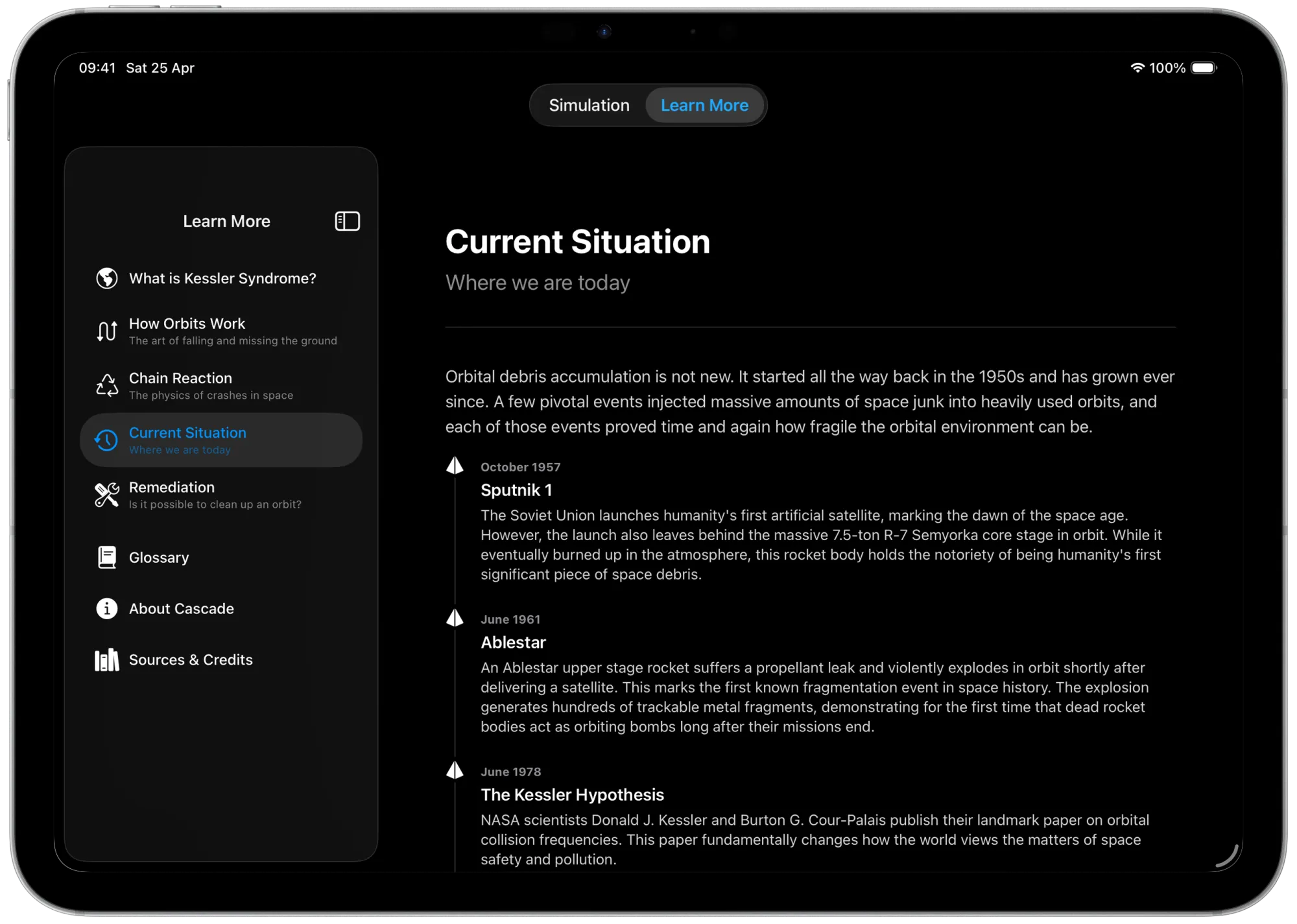Click the globe icon for Kessler Syndrome

pos(107,278)
